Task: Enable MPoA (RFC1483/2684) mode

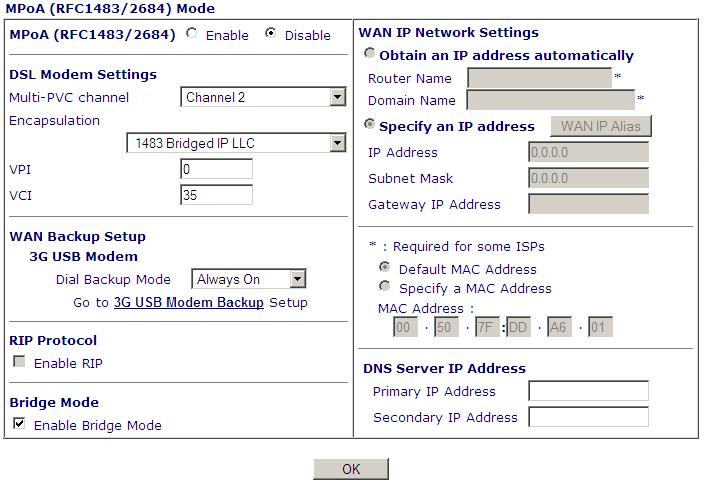Action: [192, 35]
